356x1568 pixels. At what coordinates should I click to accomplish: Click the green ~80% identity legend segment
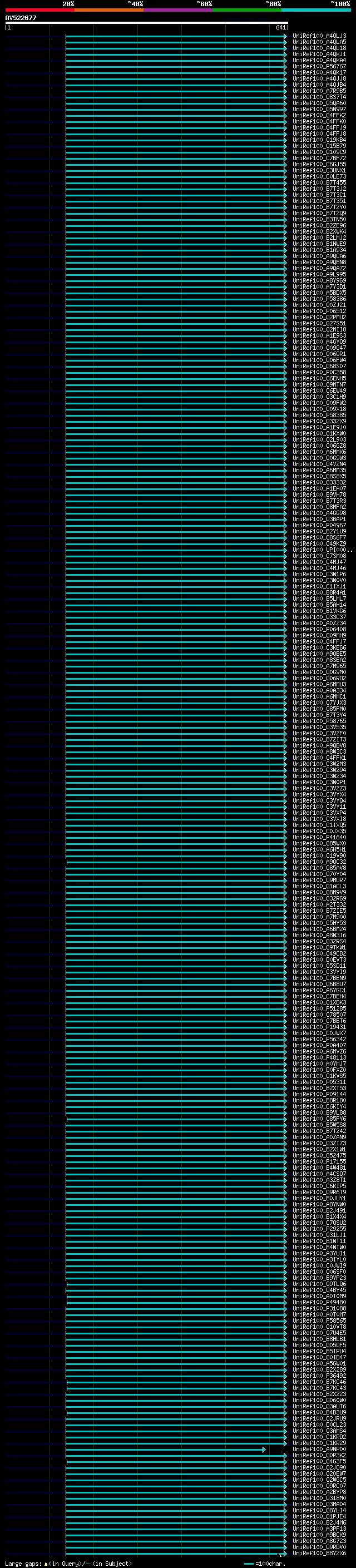tap(247, 11)
